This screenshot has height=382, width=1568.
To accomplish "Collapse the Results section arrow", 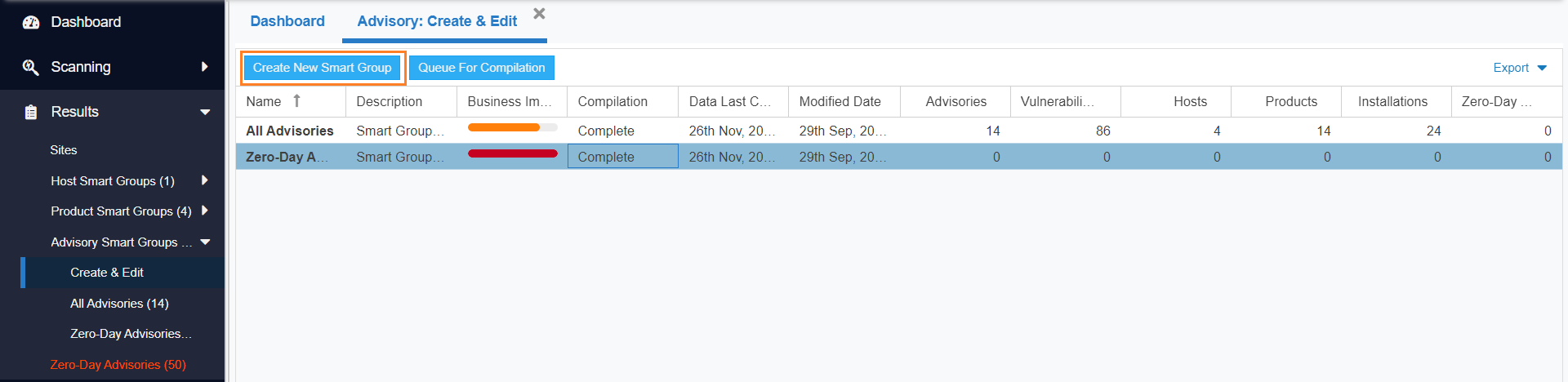I will pos(205,112).
